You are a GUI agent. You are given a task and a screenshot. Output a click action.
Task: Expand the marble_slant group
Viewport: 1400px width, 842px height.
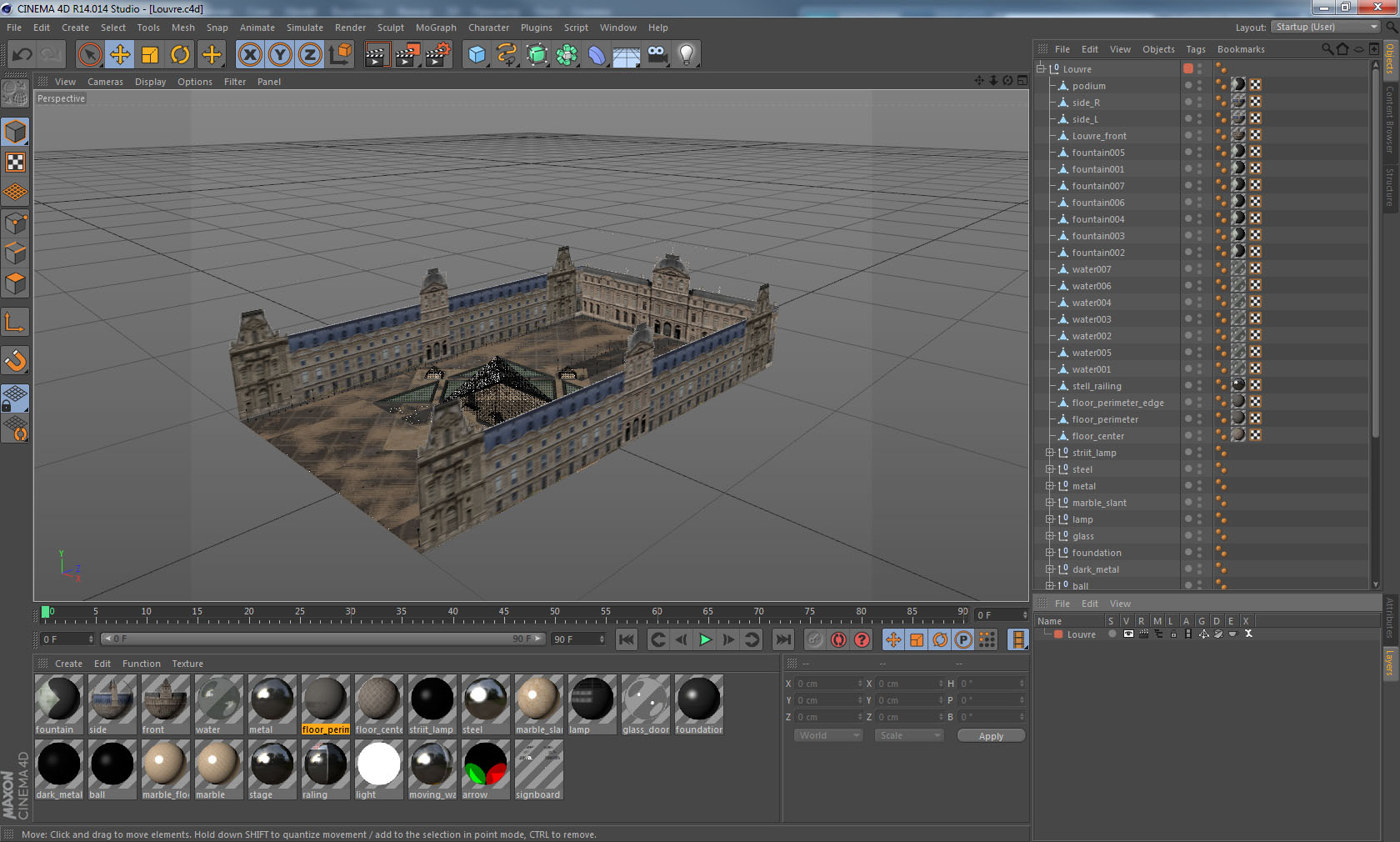(x=1050, y=503)
